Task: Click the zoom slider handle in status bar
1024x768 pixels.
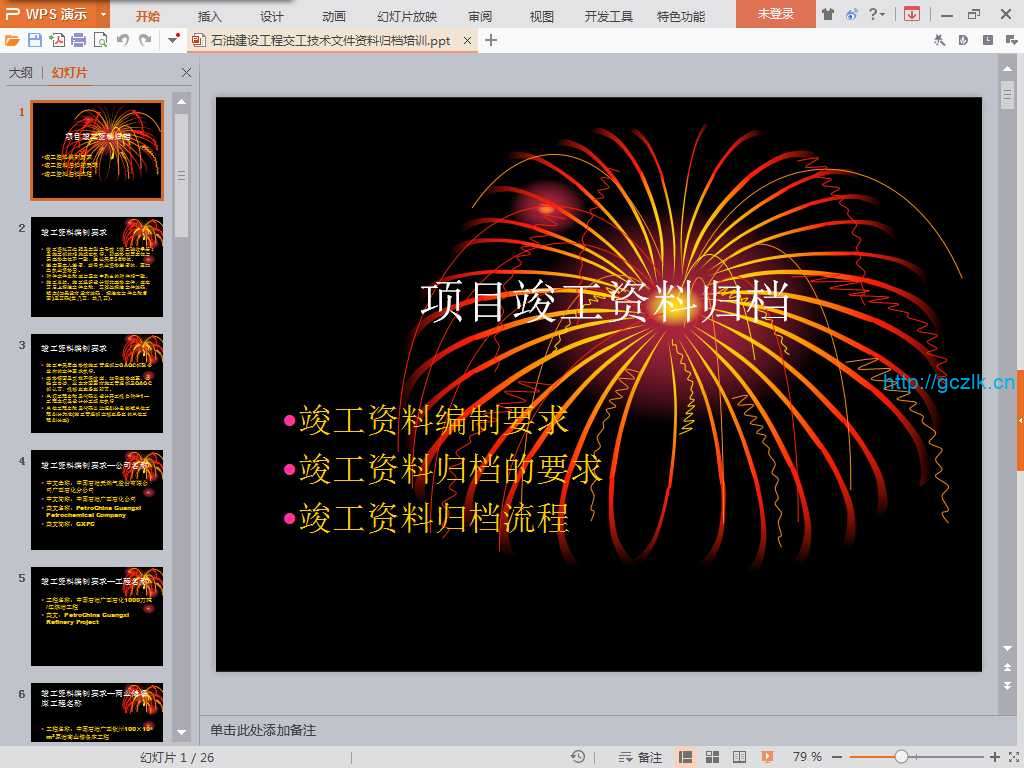Action: point(901,757)
